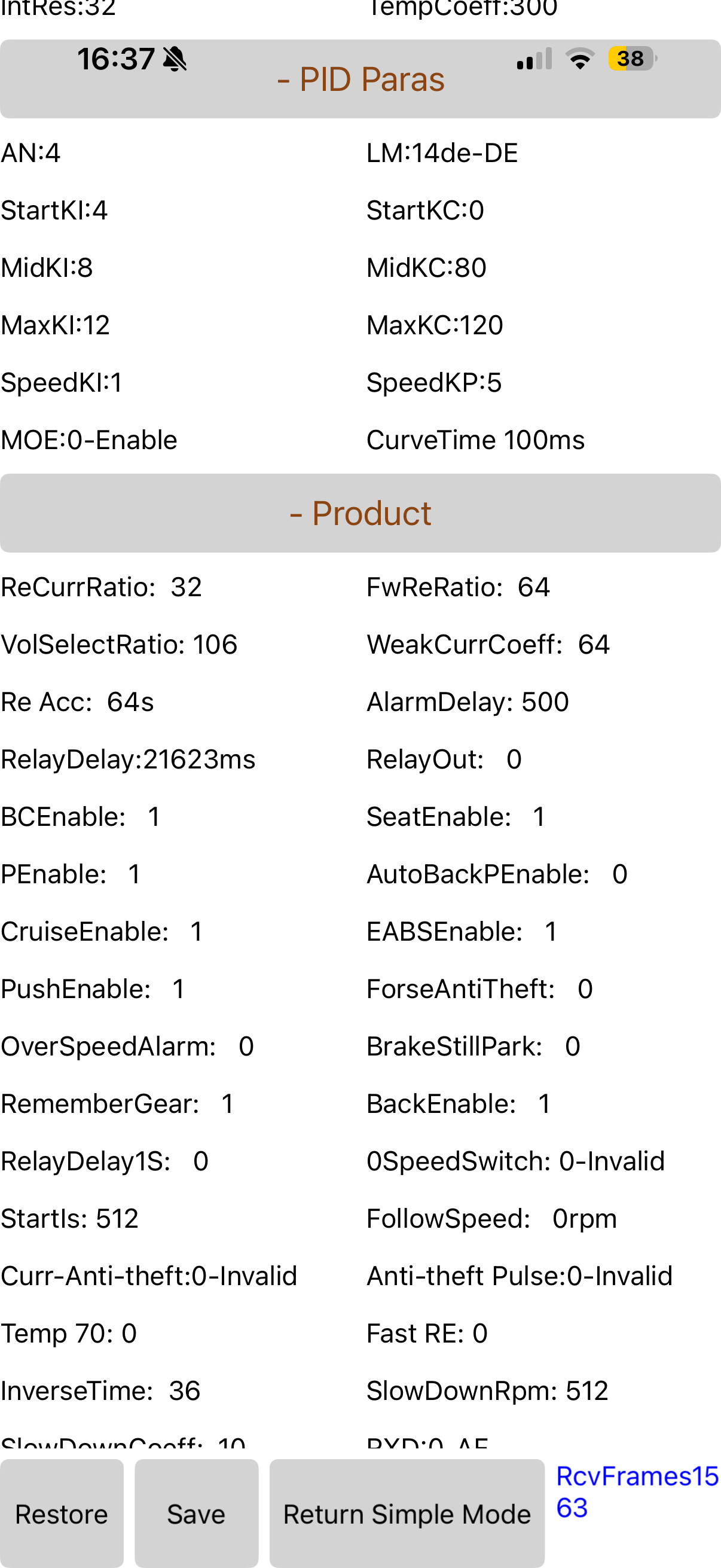Return to Simple Mode
The width and height of the screenshot is (721, 1568).
coord(407,1513)
